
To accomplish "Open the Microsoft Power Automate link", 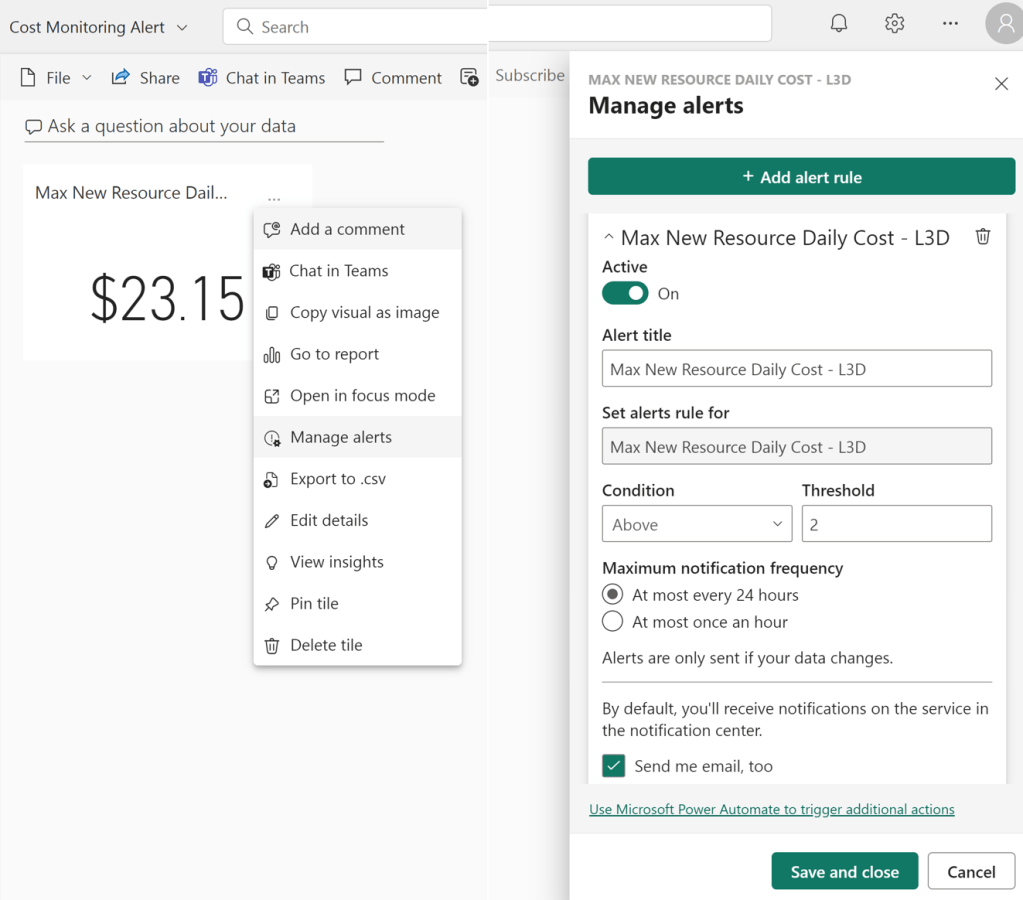I will tap(771, 809).
